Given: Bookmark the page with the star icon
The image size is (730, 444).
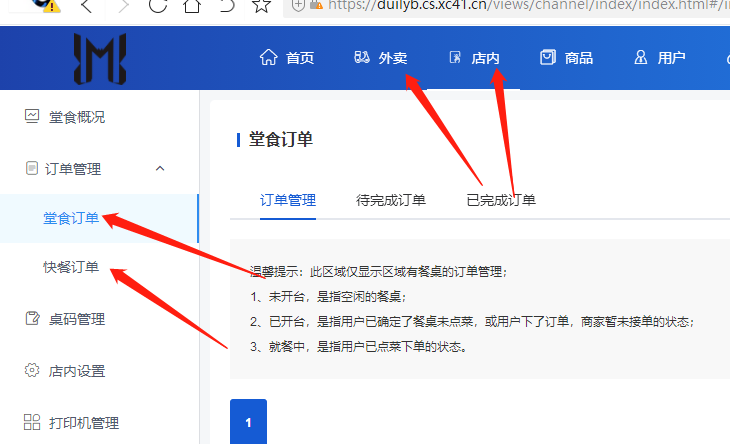Looking at the screenshot, I should point(261,6).
